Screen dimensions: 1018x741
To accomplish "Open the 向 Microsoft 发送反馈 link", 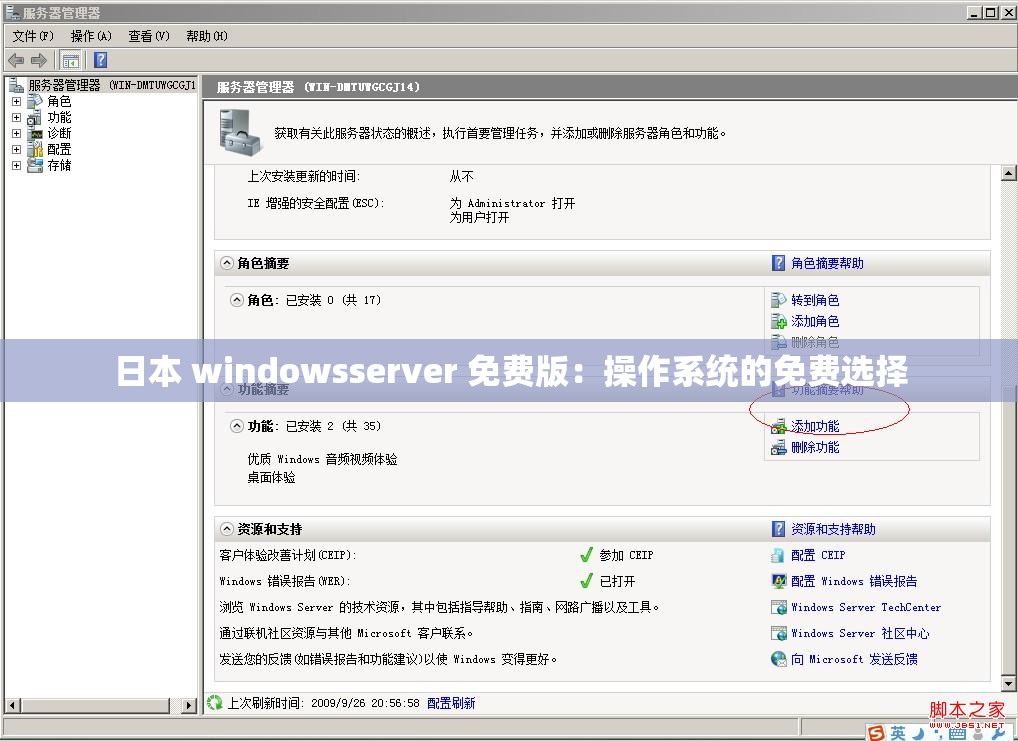I will [854, 659].
